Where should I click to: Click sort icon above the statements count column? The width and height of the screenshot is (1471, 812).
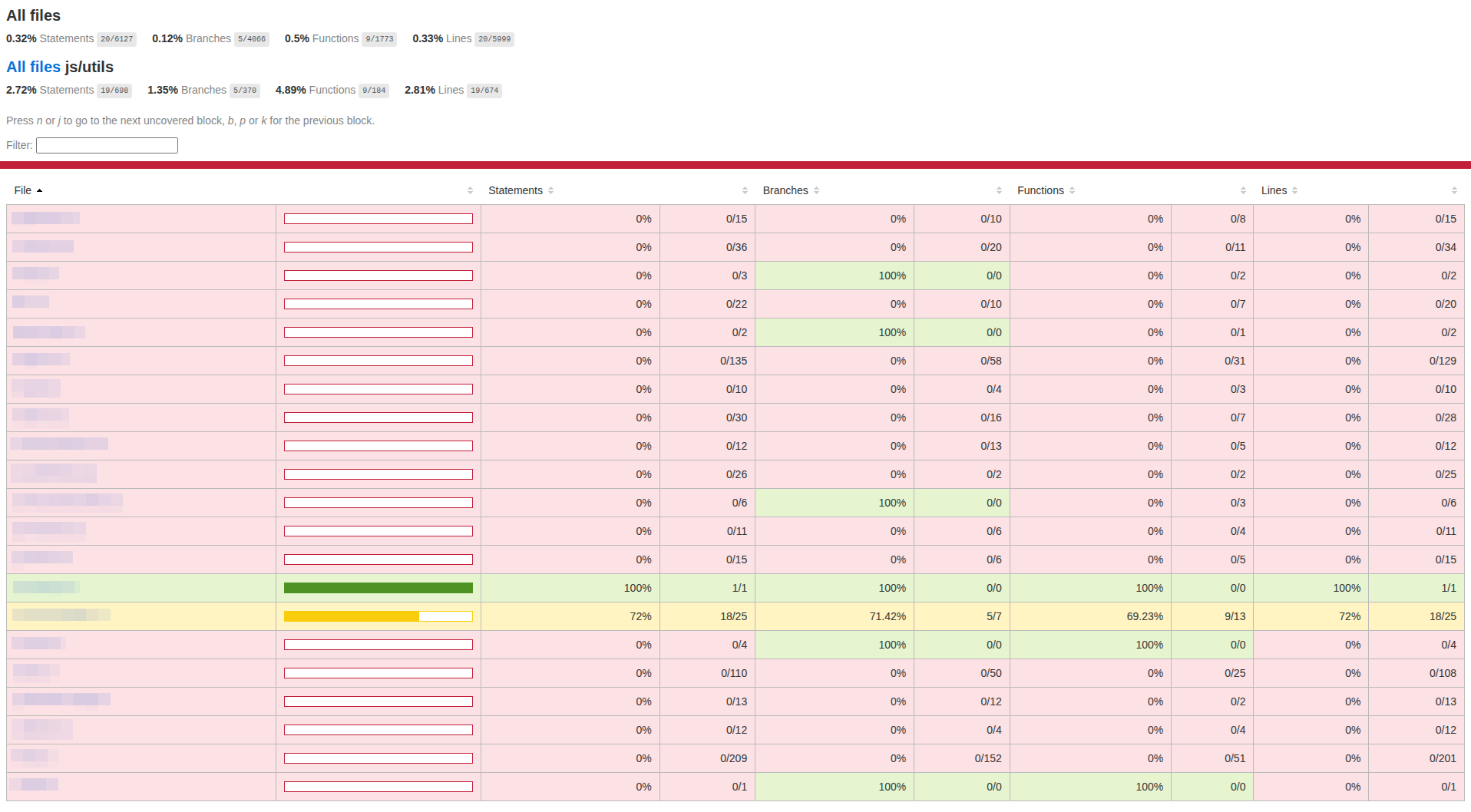tap(745, 190)
